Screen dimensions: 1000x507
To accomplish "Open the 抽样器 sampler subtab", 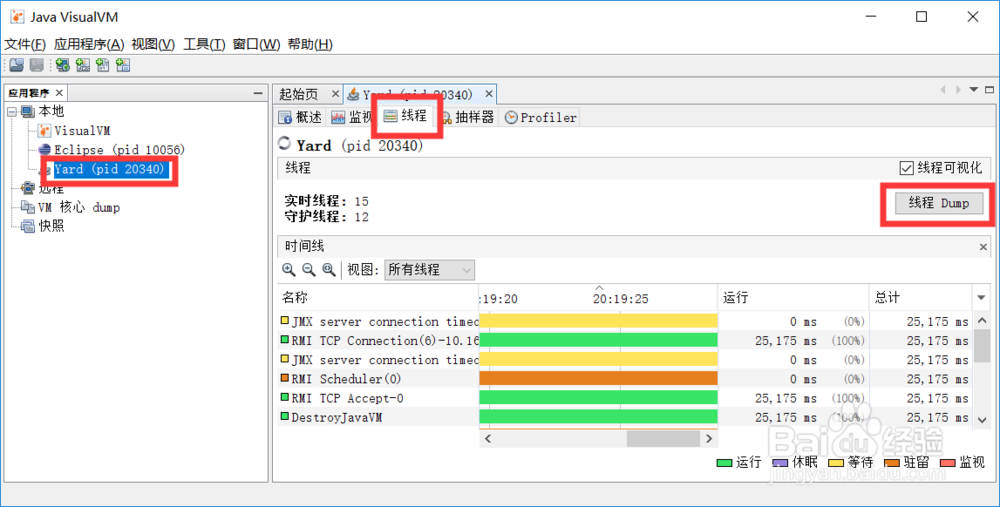I will coord(467,117).
